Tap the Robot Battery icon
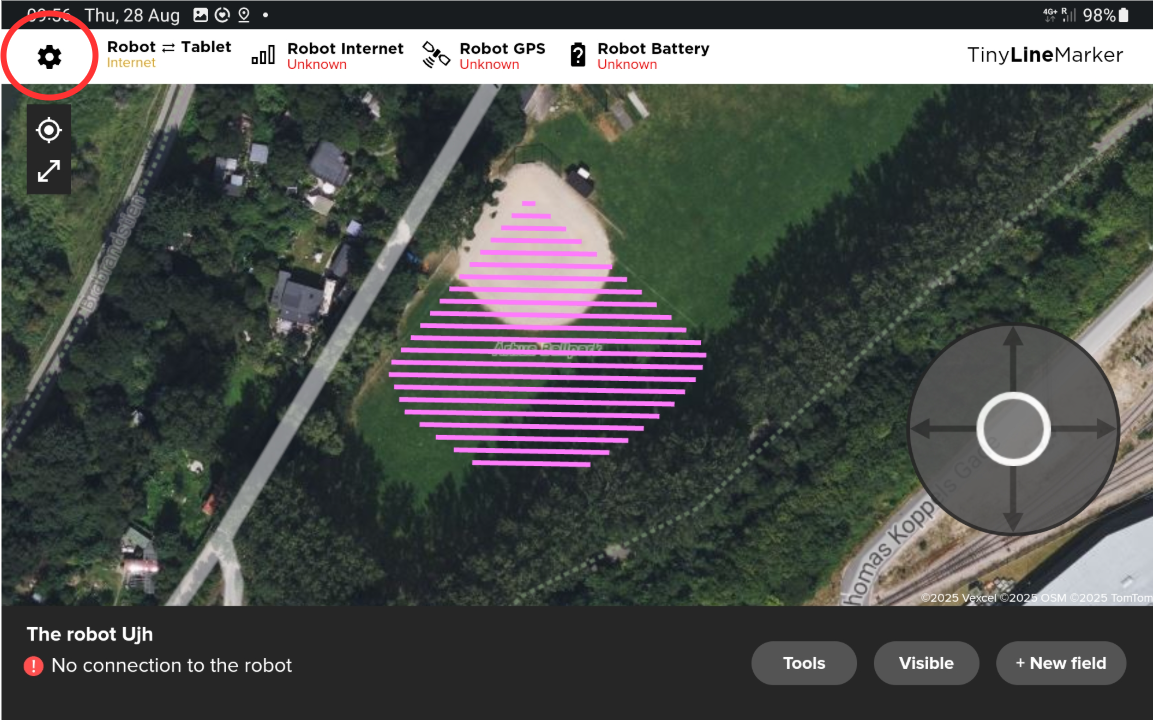Viewport: 1153px width, 720px height. point(577,55)
